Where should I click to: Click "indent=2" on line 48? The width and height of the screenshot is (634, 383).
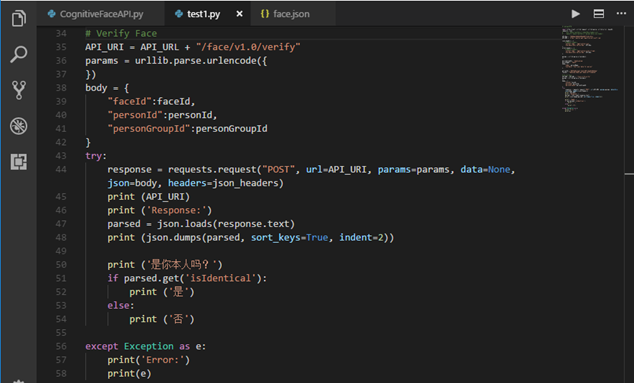[361, 238]
